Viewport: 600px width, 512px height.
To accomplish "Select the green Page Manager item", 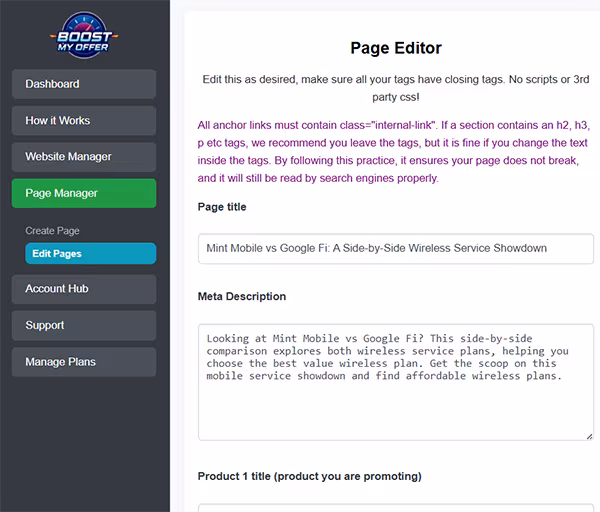I will 84,193.
